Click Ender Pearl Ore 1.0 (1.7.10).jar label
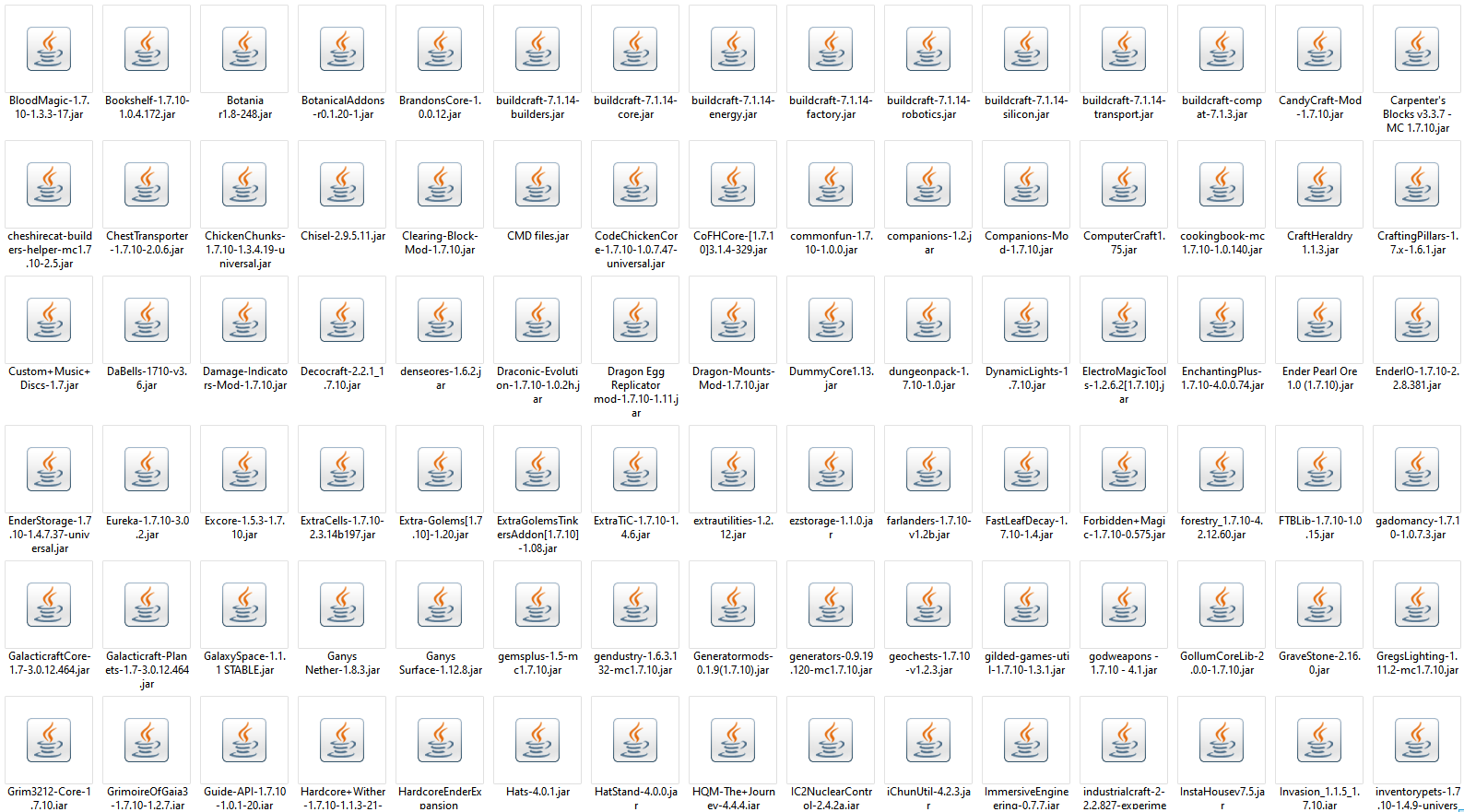This screenshot has width=1464, height=812. click(1319, 378)
